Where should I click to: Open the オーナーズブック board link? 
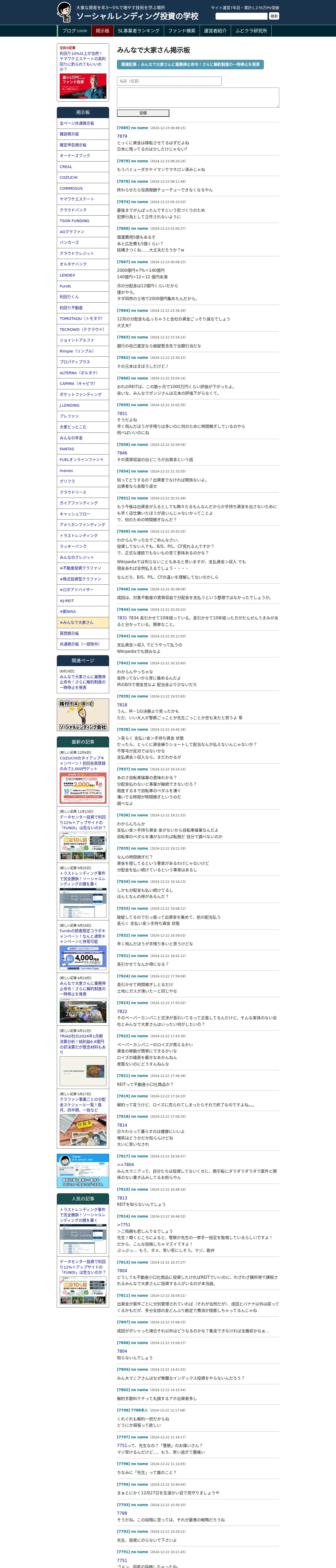click(83, 156)
